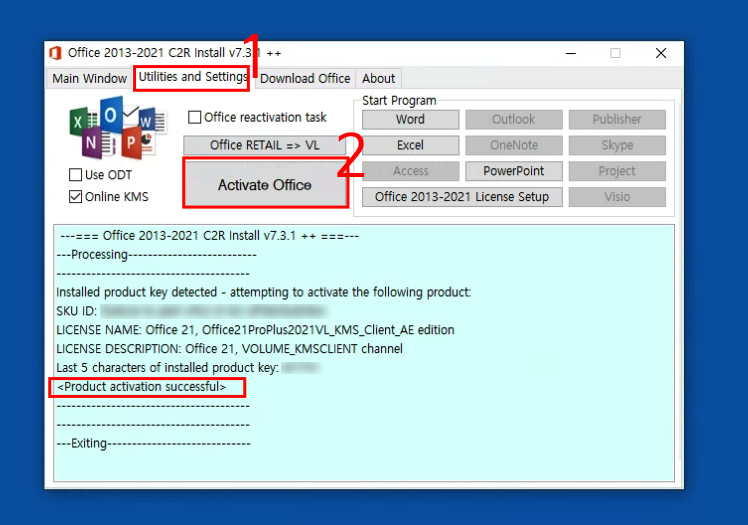The image size is (748, 525).
Task: Close the C2R Install window
Action: click(x=661, y=53)
